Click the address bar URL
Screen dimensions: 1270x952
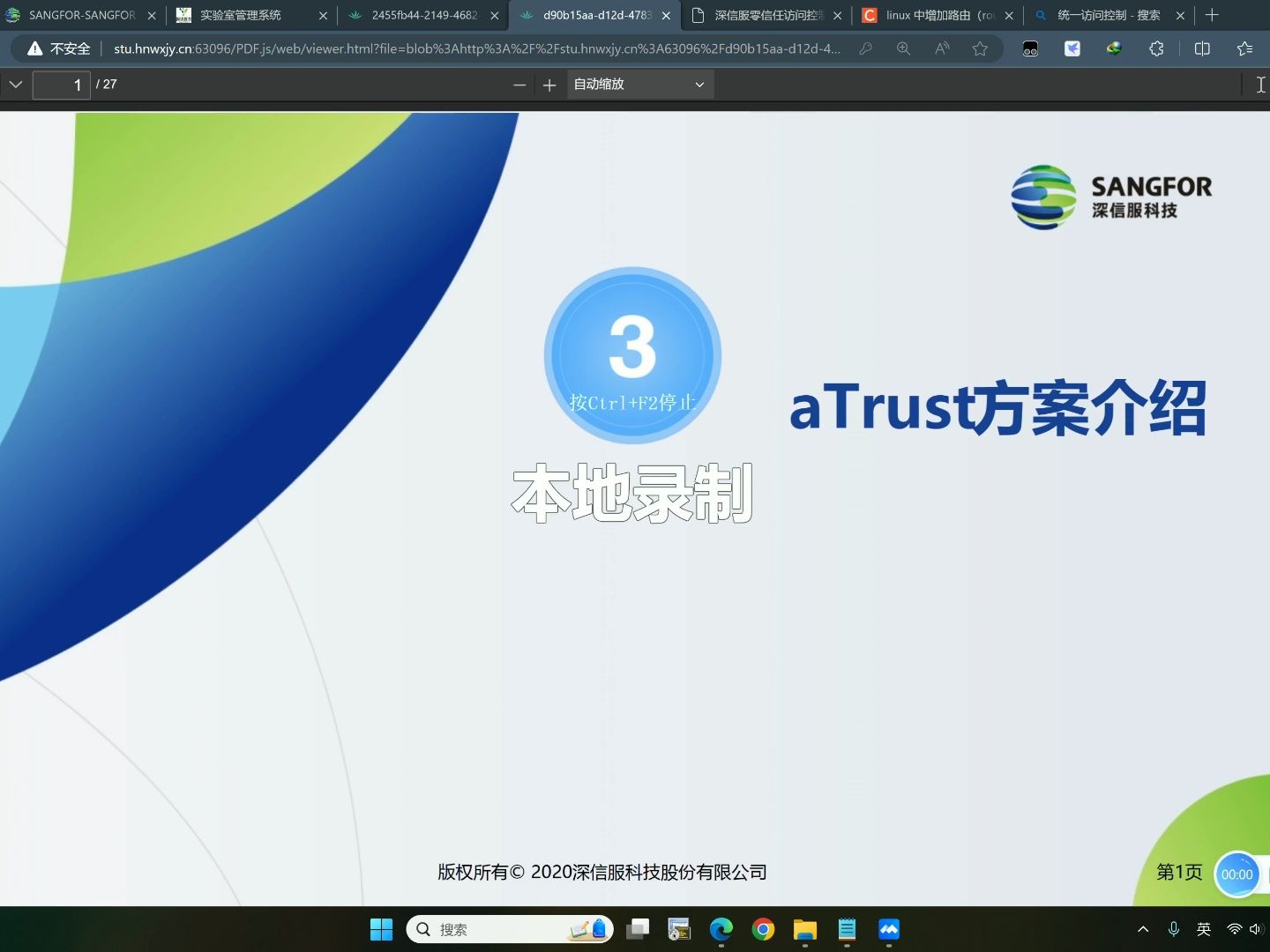coord(476,48)
